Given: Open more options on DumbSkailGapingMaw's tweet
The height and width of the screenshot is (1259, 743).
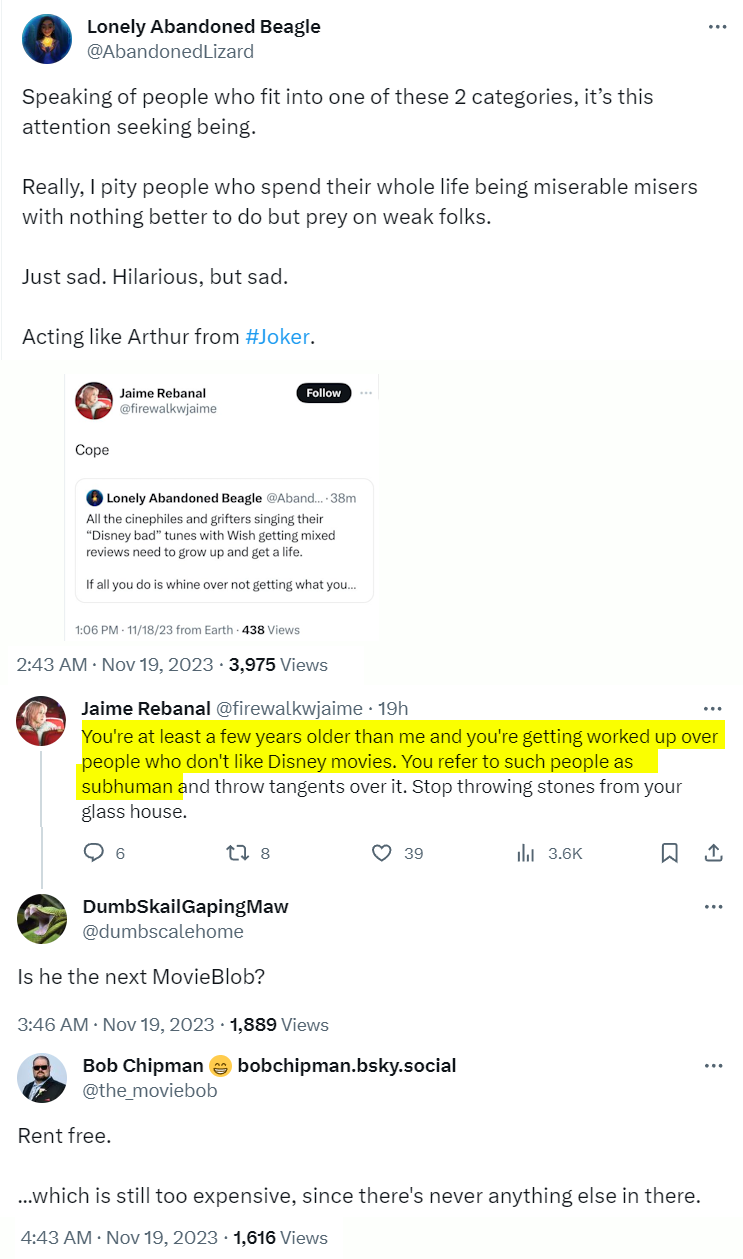Looking at the screenshot, I should (713, 907).
